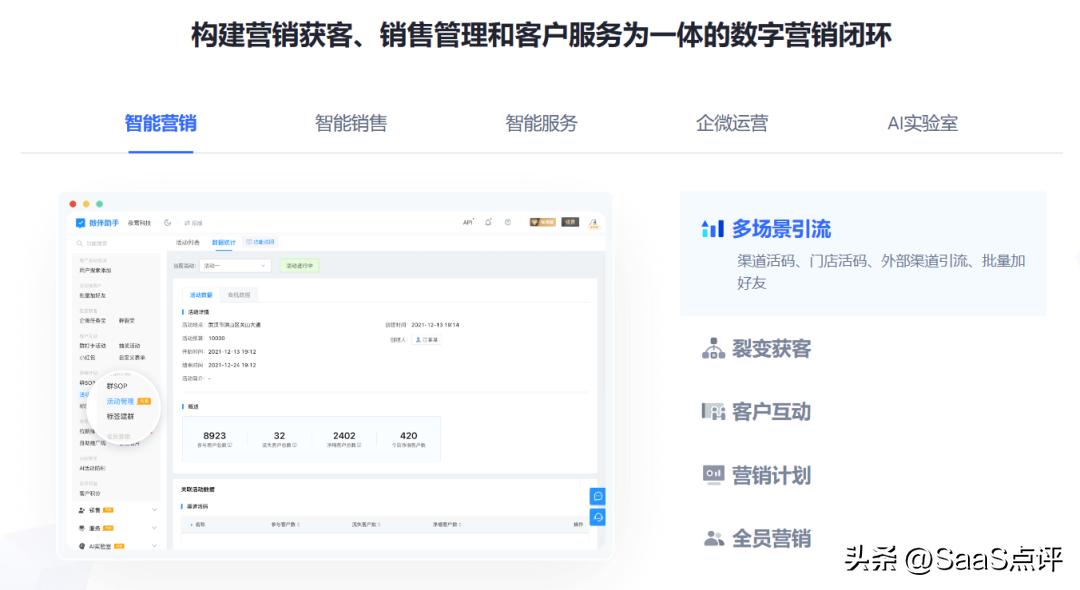Click the help question-mark icon in the header
Viewport: 1080px width, 590px height.
point(507,222)
